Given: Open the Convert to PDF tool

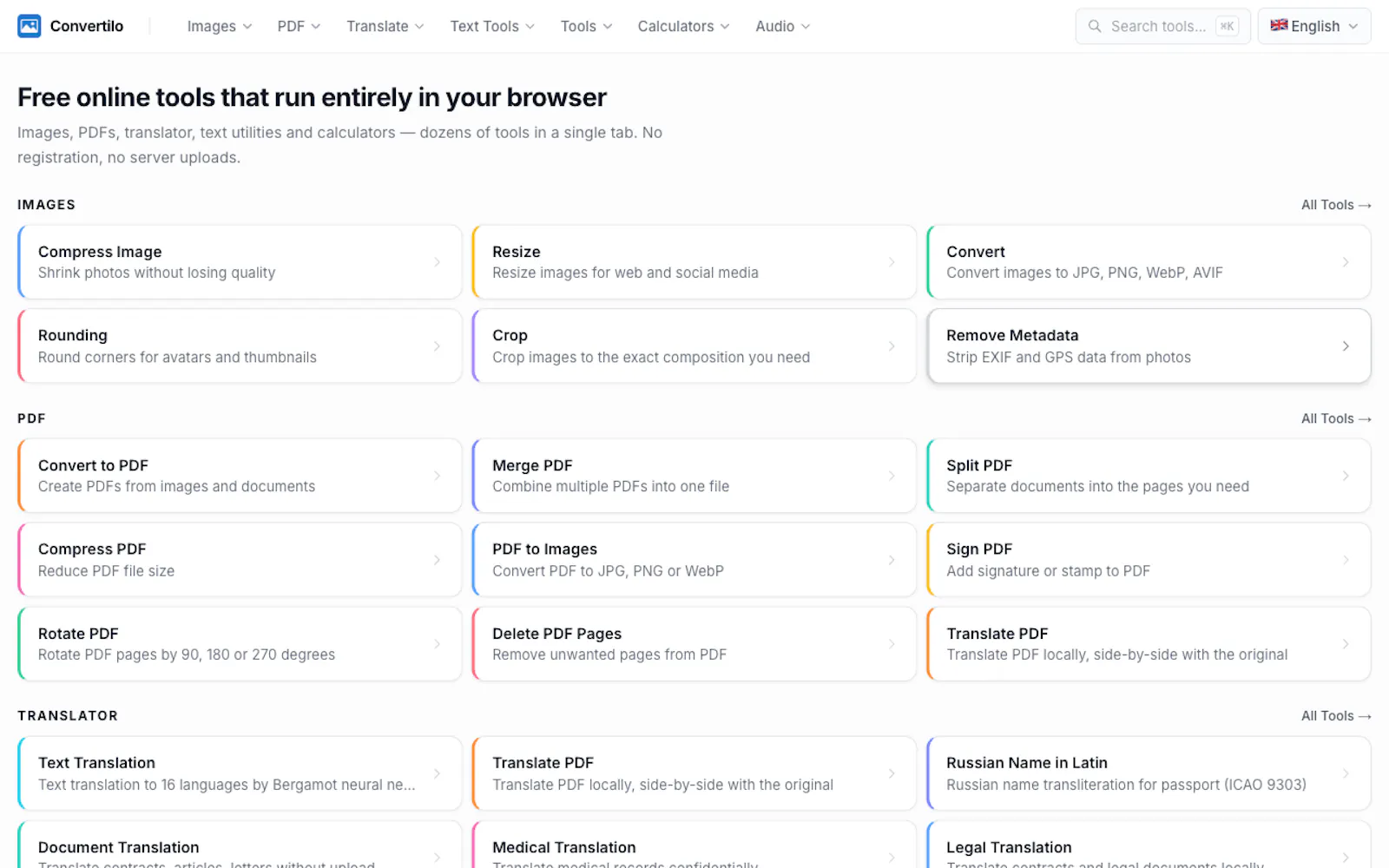Looking at the screenshot, I should coord(240,476).
